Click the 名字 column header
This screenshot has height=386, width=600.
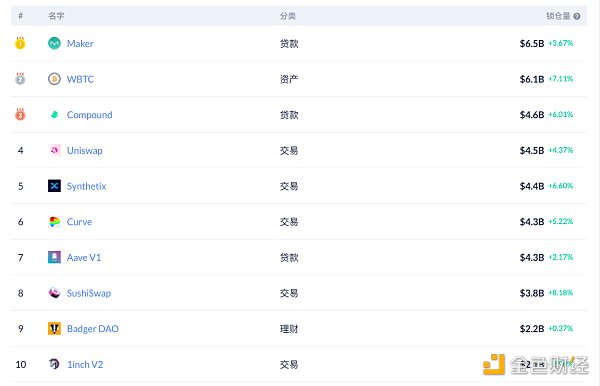[x=56, y=16]
